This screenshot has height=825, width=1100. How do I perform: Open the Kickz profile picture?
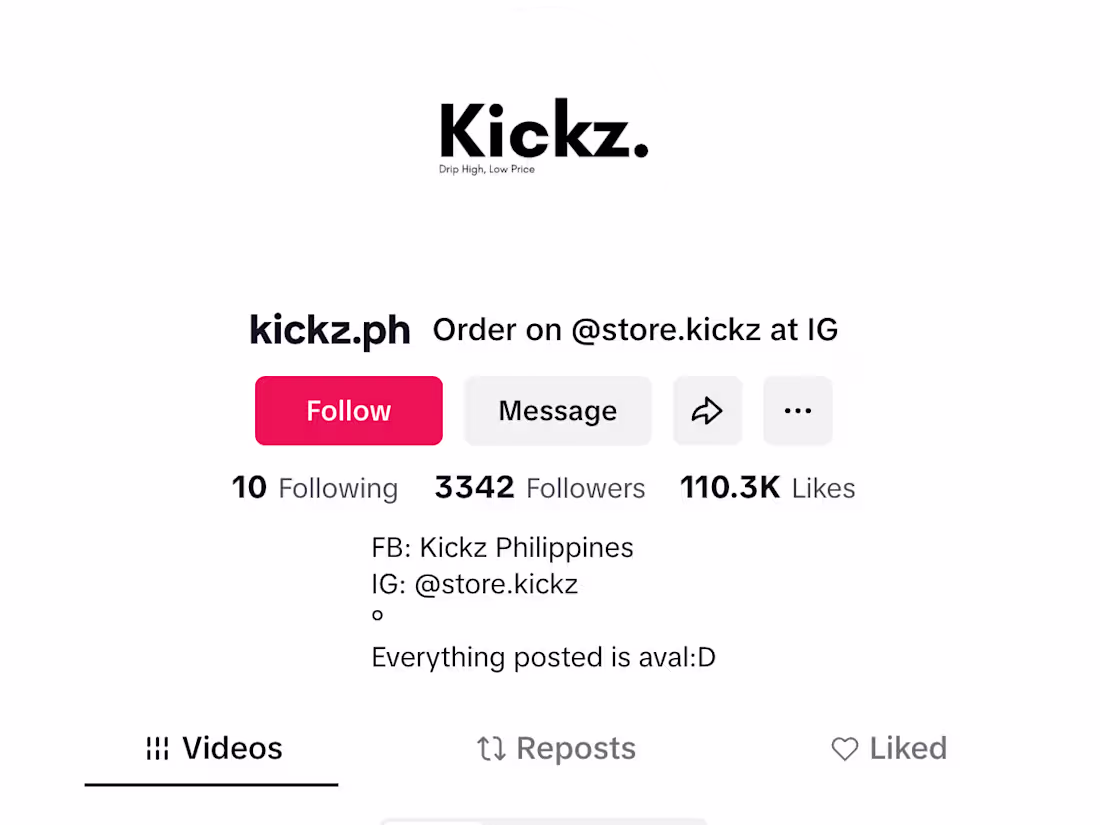543,135
